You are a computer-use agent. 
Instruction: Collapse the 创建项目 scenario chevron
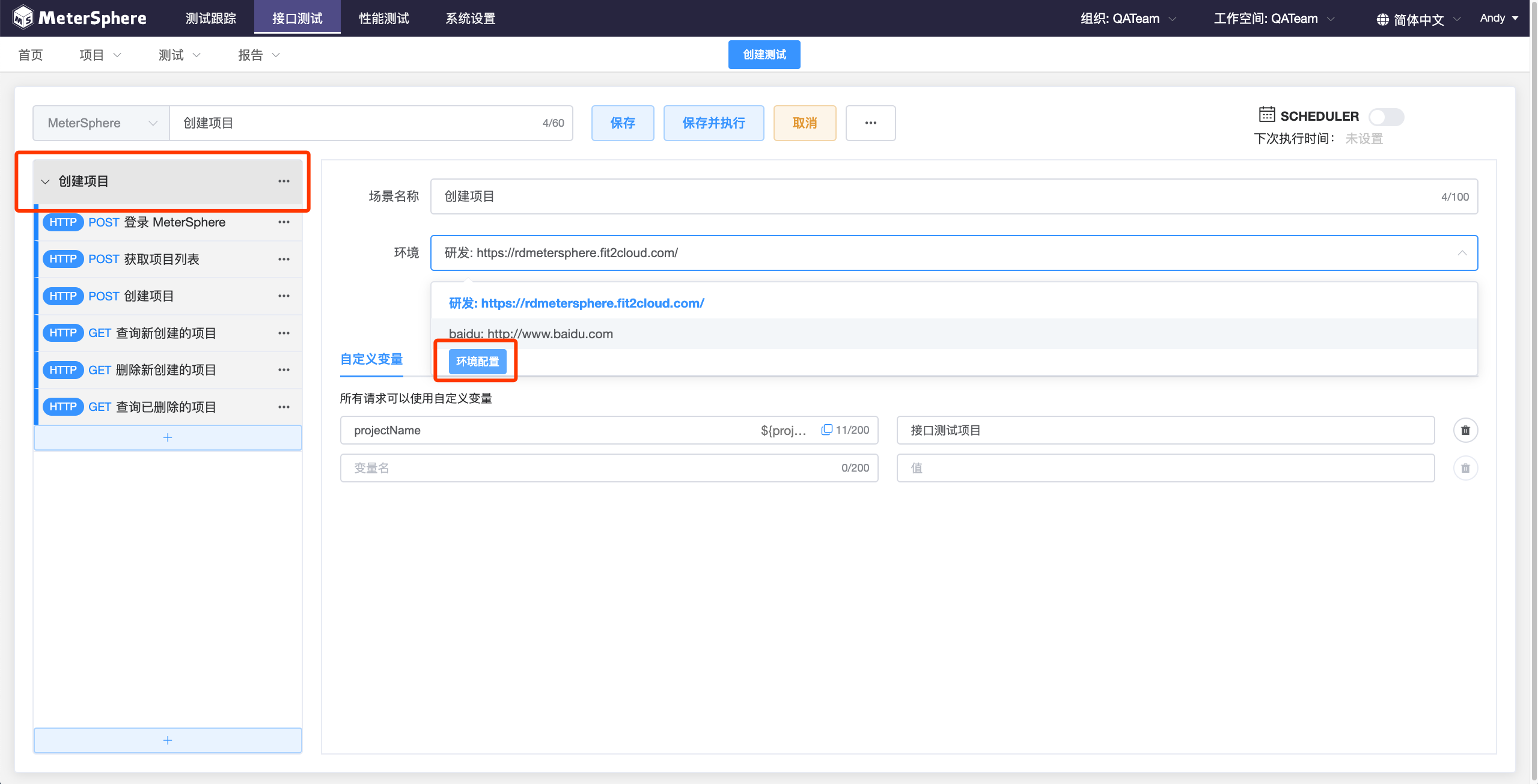(45, 181)
